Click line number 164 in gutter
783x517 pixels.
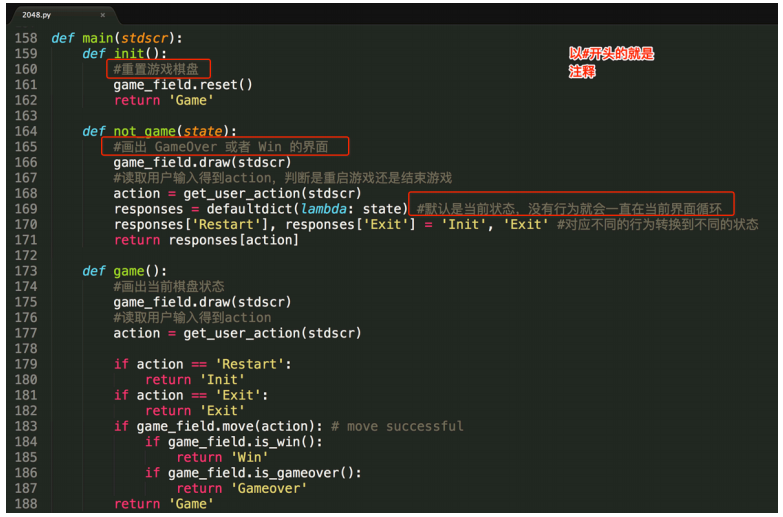[x=25, y=131]
